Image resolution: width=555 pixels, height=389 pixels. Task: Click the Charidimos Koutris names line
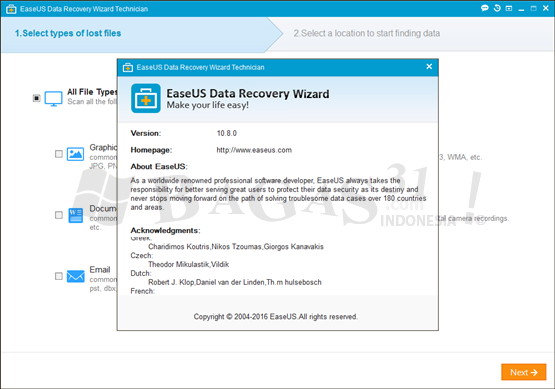pyautogui.click(x=236, y=247)
